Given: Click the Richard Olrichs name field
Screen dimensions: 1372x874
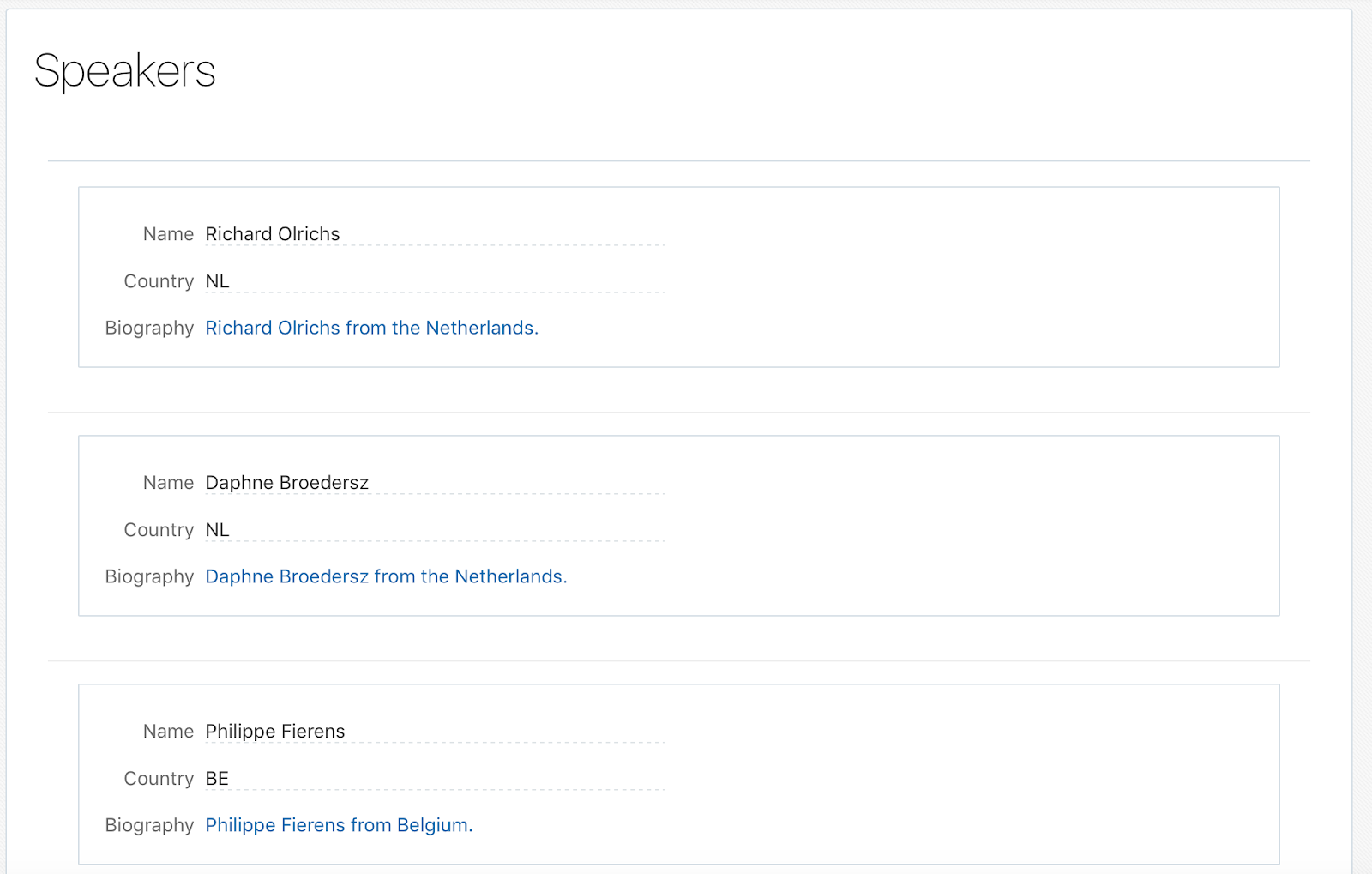Looking at the screenshot, I should 435,234.
